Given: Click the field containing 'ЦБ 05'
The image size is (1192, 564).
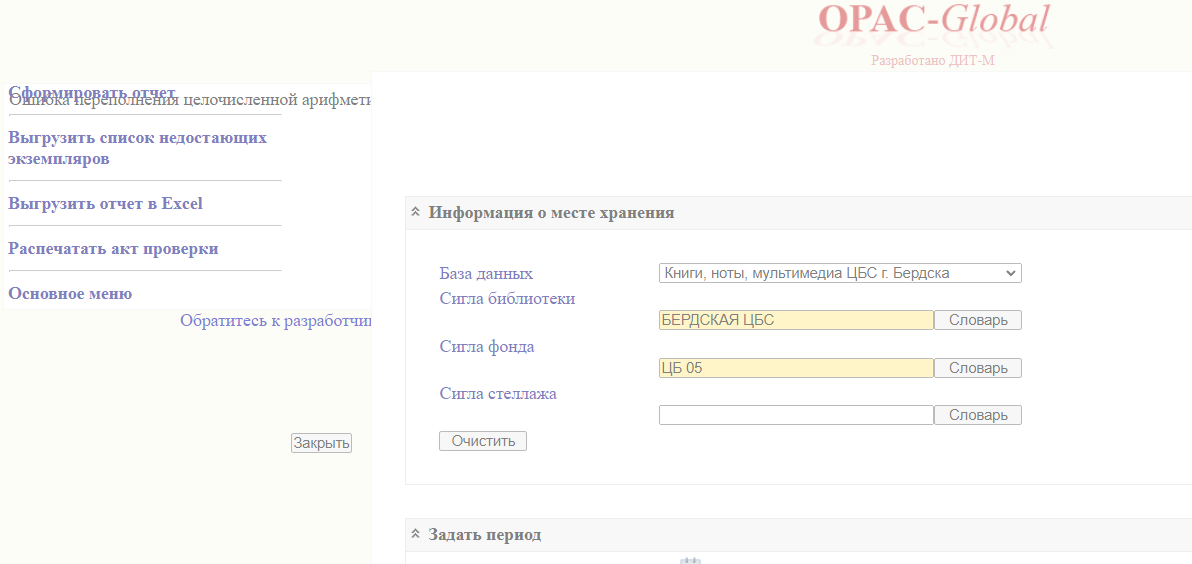Looking at the screenshot, I should pyautogui.click(x=795, y=368).
